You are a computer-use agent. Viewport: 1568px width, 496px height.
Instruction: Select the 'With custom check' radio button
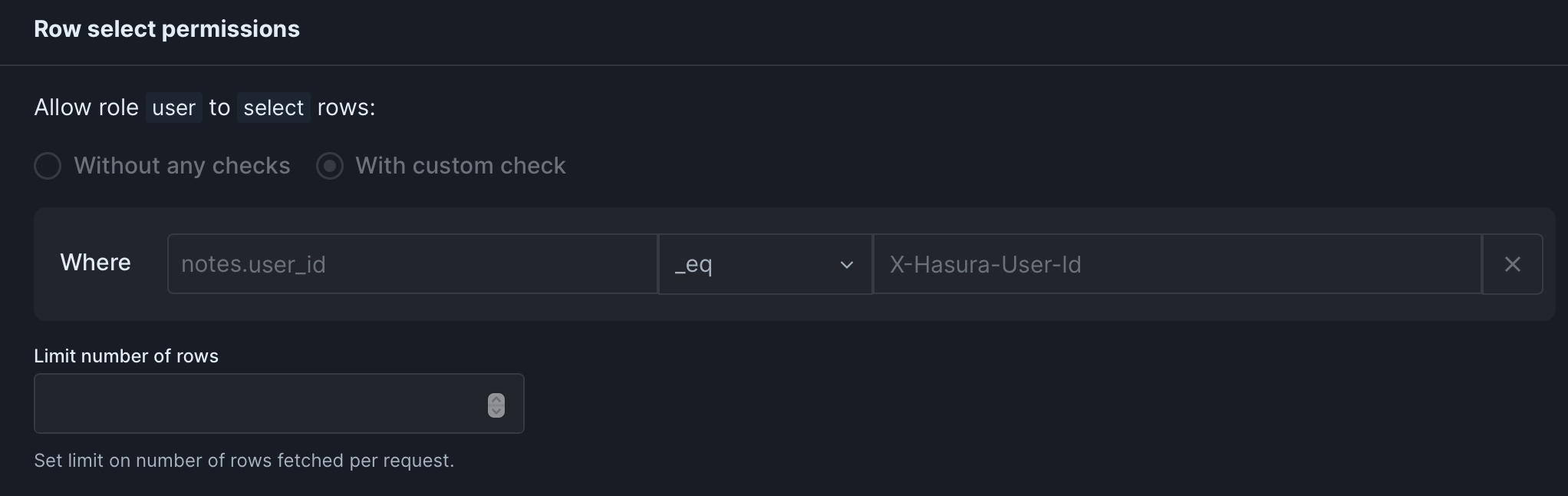tap(330, 166)
